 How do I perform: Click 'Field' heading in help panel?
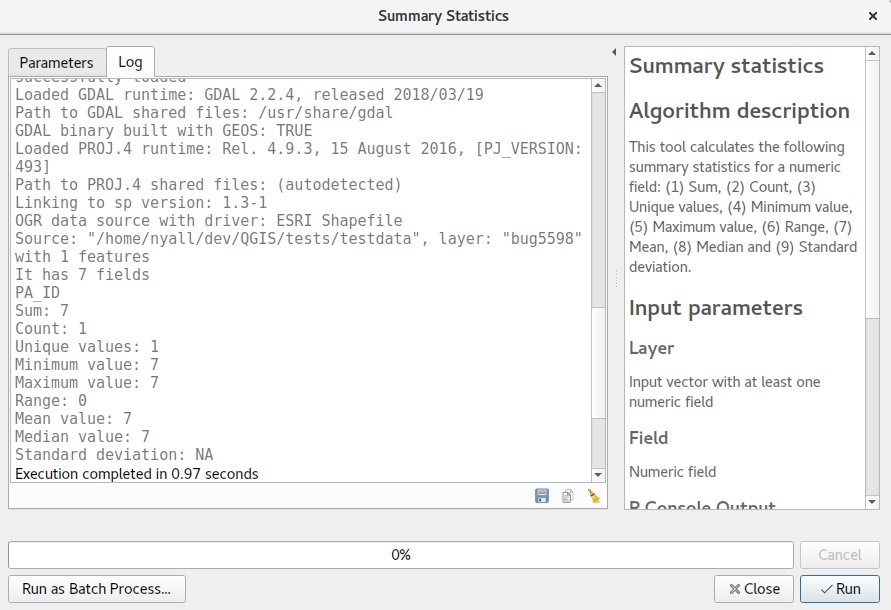[x=648, y=438]
